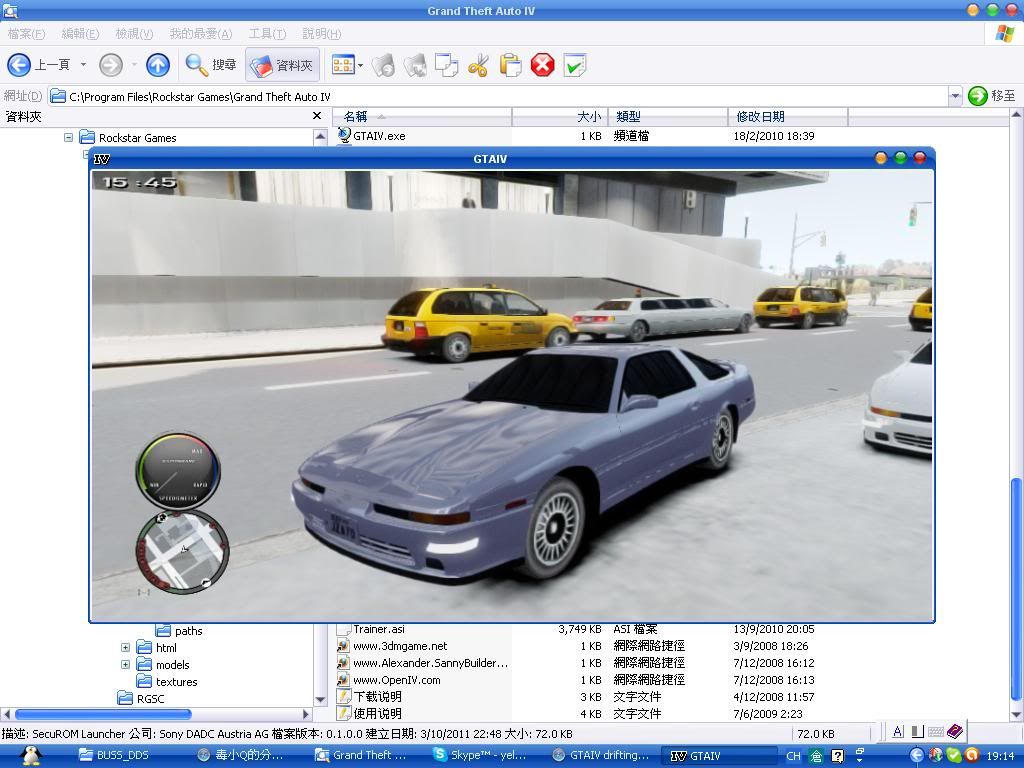This screenshot has width=1024, height=768.
Task: Click the scissors Cut icon
Action: [x=478, y=66]
